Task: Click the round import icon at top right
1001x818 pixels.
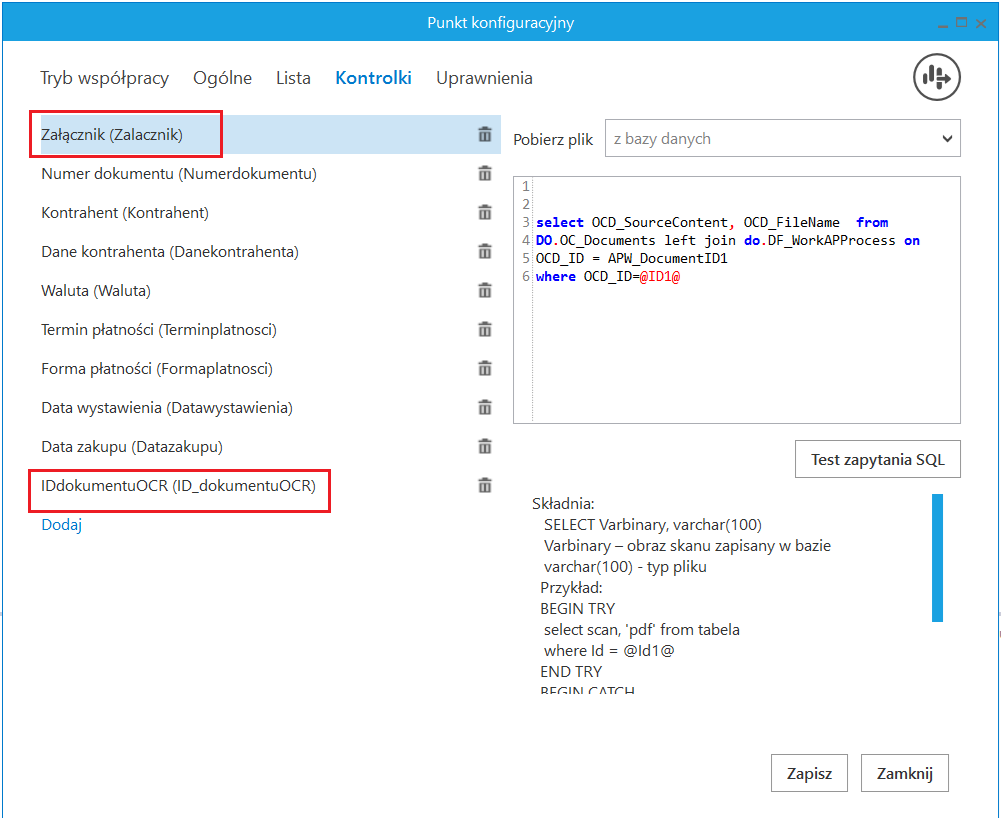Action: [936, 77]
